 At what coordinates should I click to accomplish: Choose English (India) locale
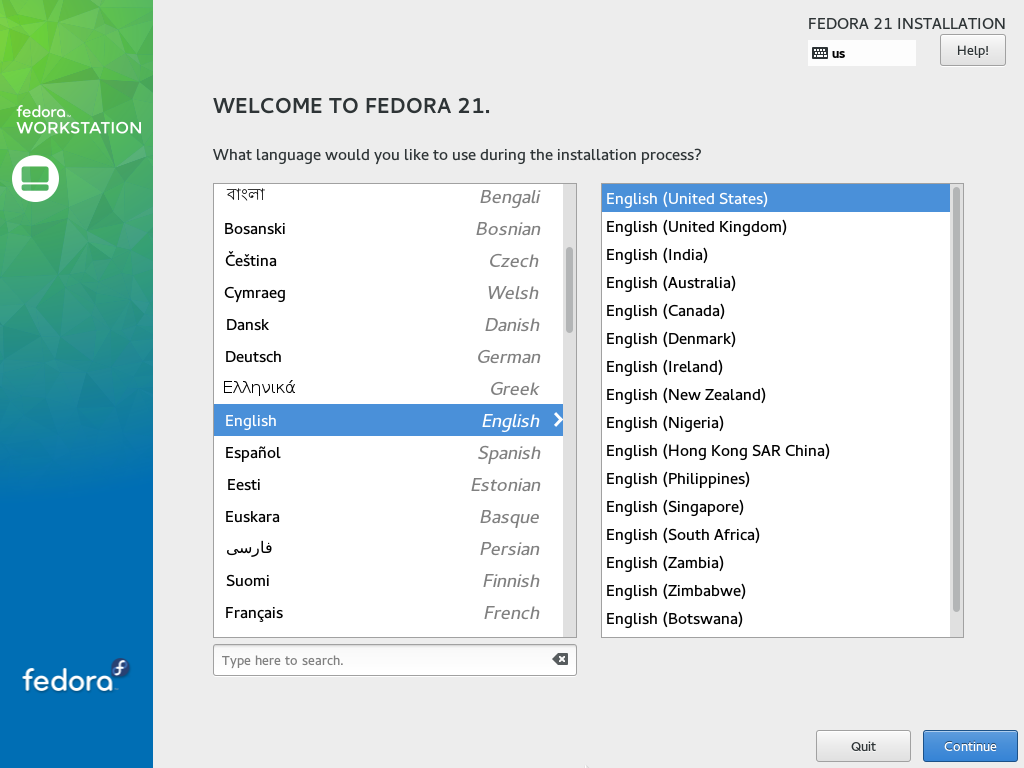pyautogui.click(x=700, y=254)
